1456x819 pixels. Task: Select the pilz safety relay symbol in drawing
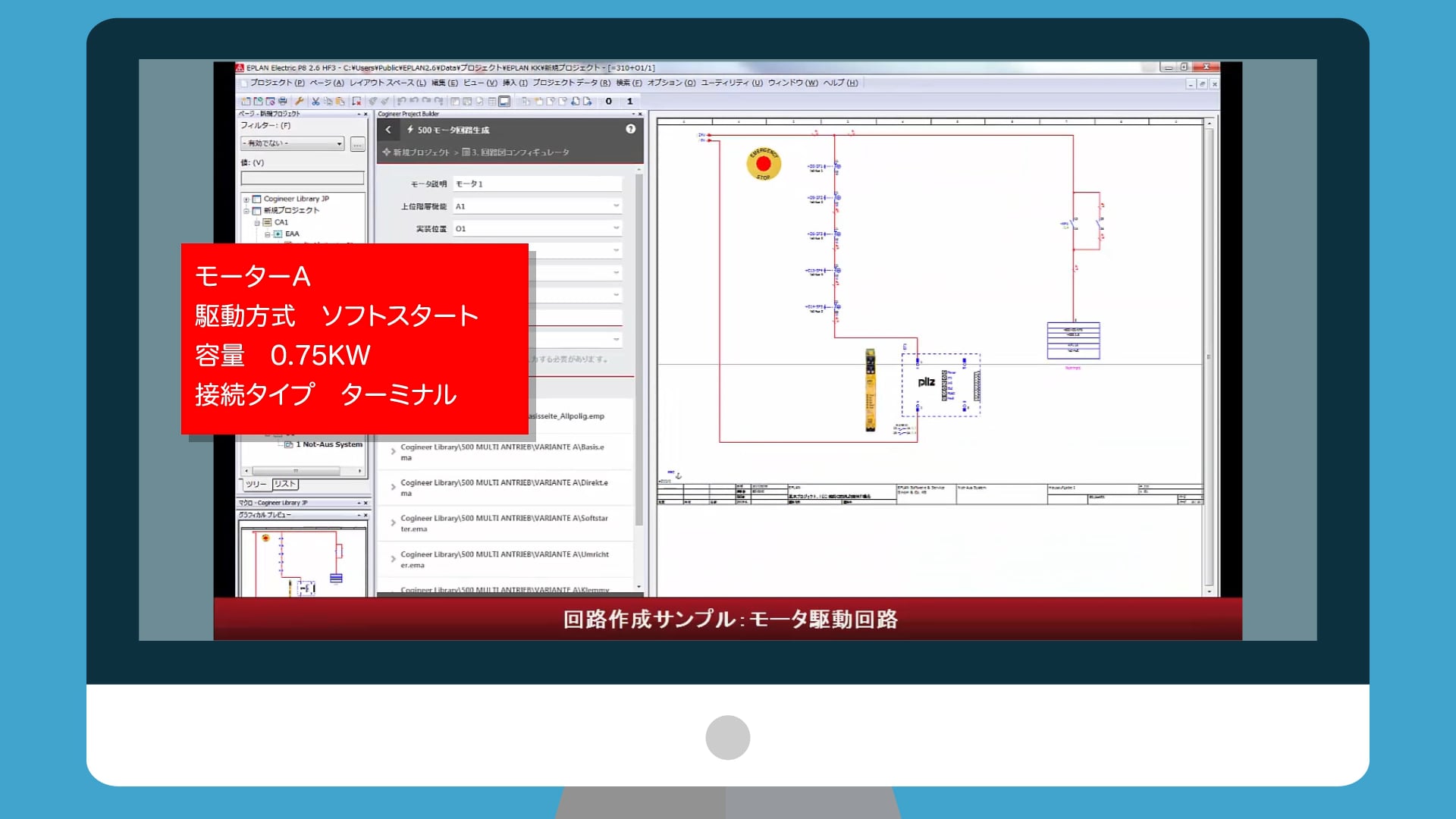tap(941, 384)
